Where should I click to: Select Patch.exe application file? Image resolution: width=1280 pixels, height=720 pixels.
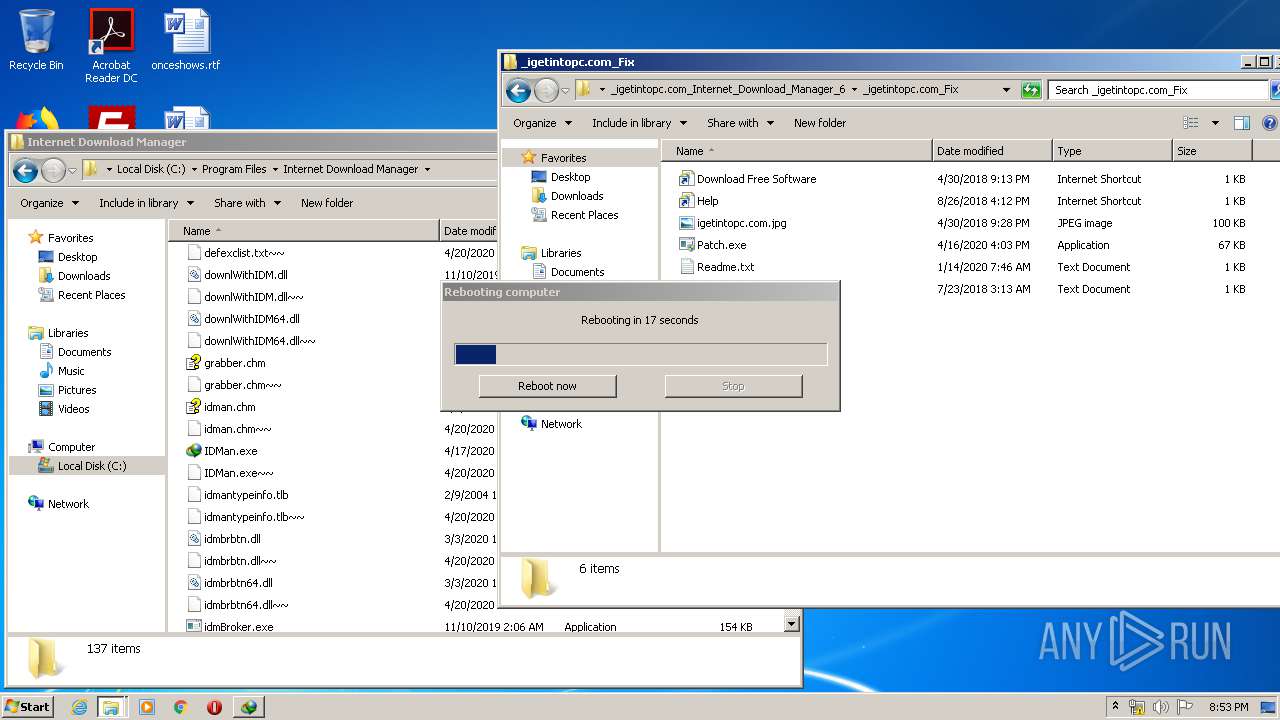click(721, 245)
